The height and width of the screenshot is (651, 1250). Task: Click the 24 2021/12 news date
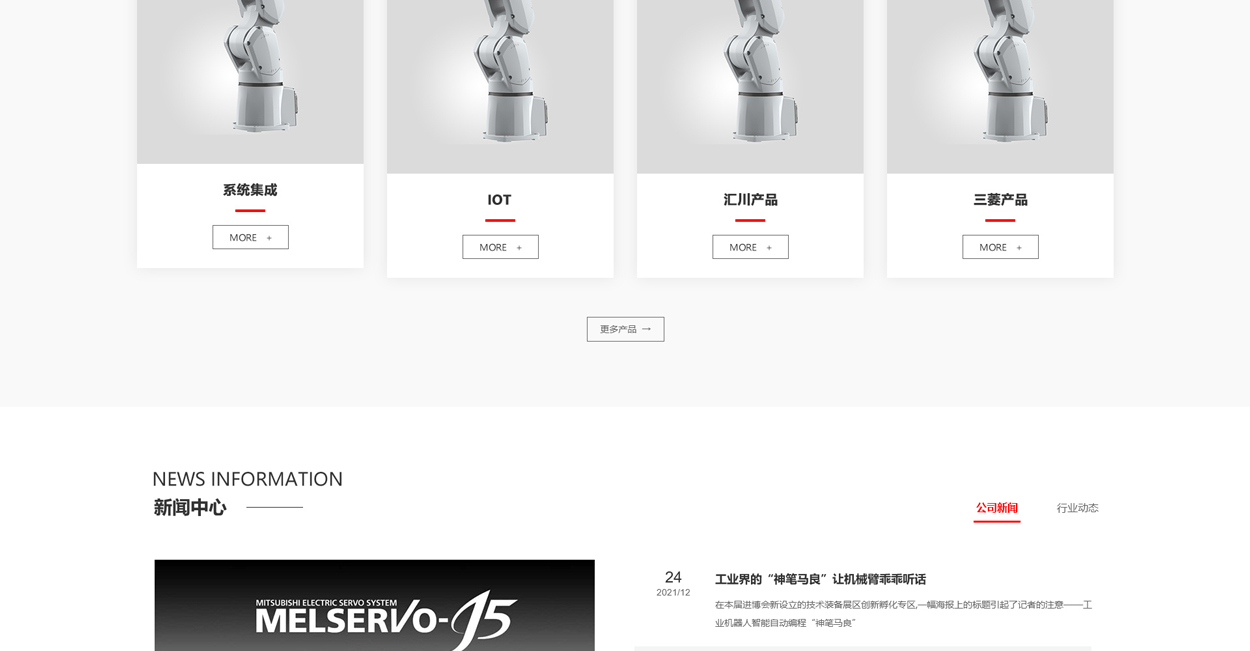point(673,584)
